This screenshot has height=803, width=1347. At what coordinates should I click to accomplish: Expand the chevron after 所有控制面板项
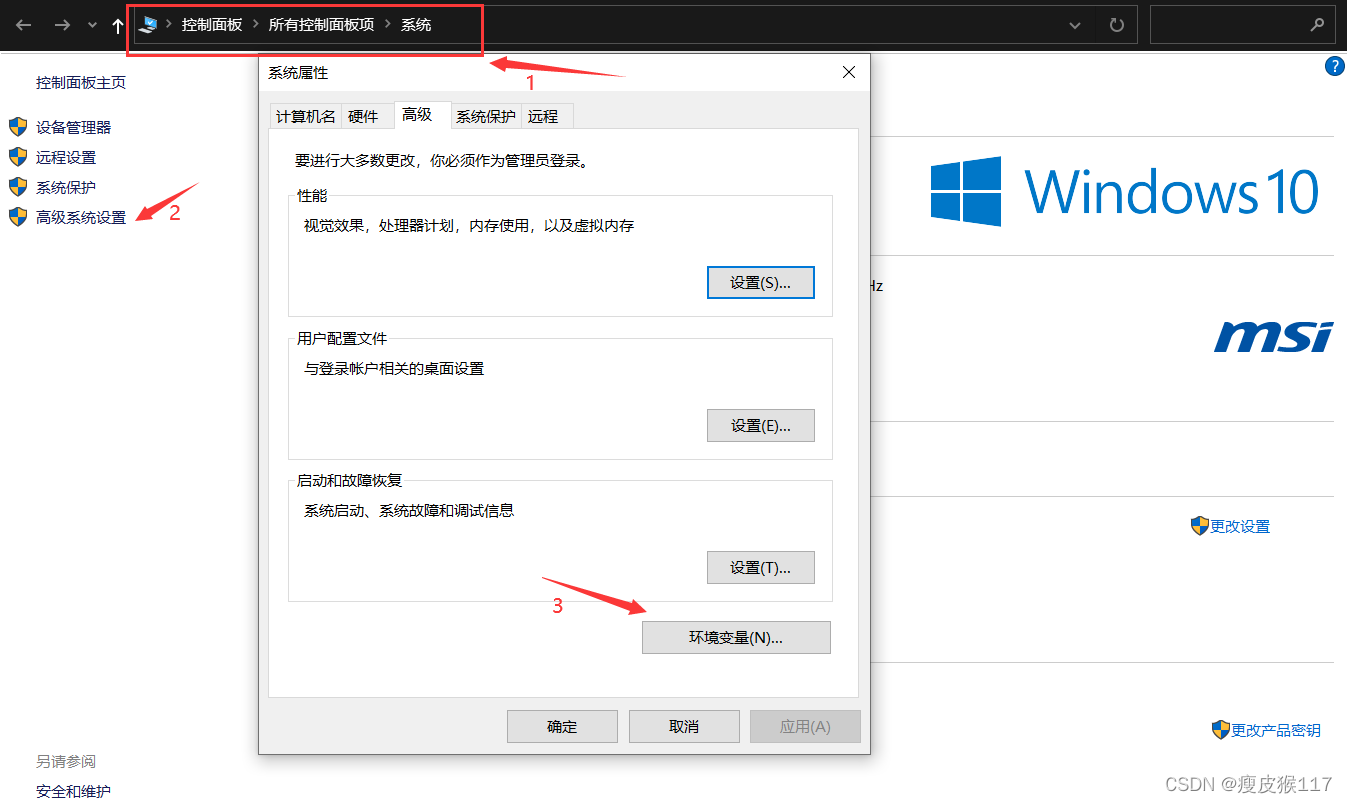(386, 25)
